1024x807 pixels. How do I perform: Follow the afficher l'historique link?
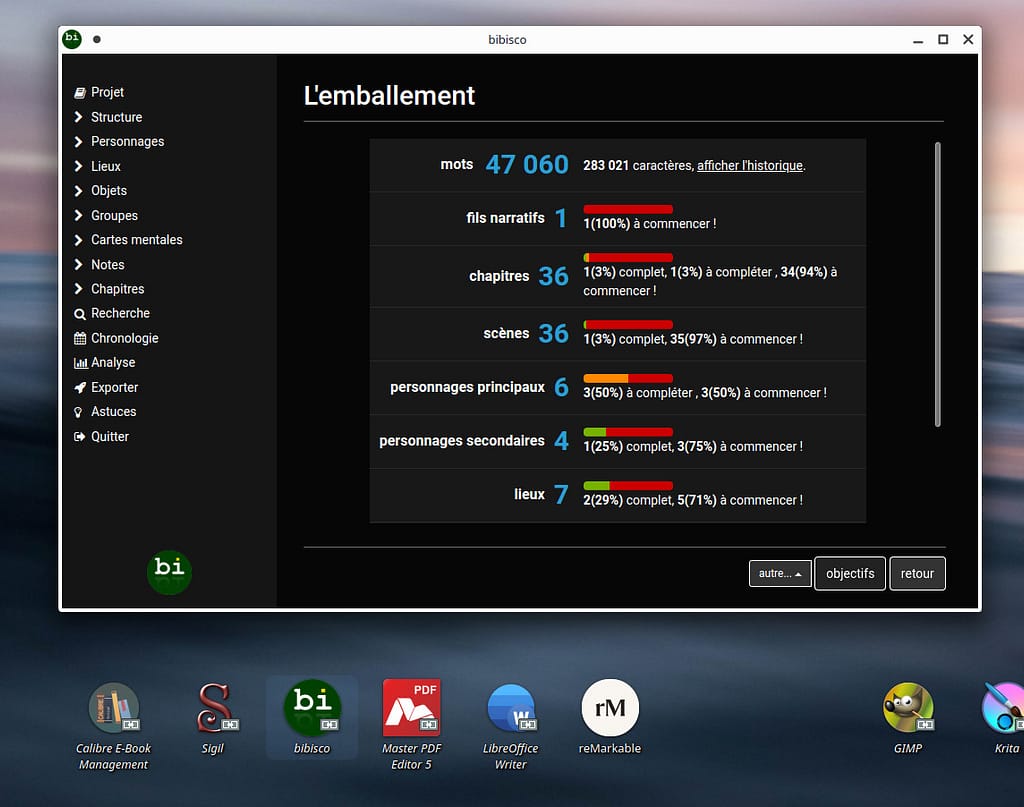point(749,166)
